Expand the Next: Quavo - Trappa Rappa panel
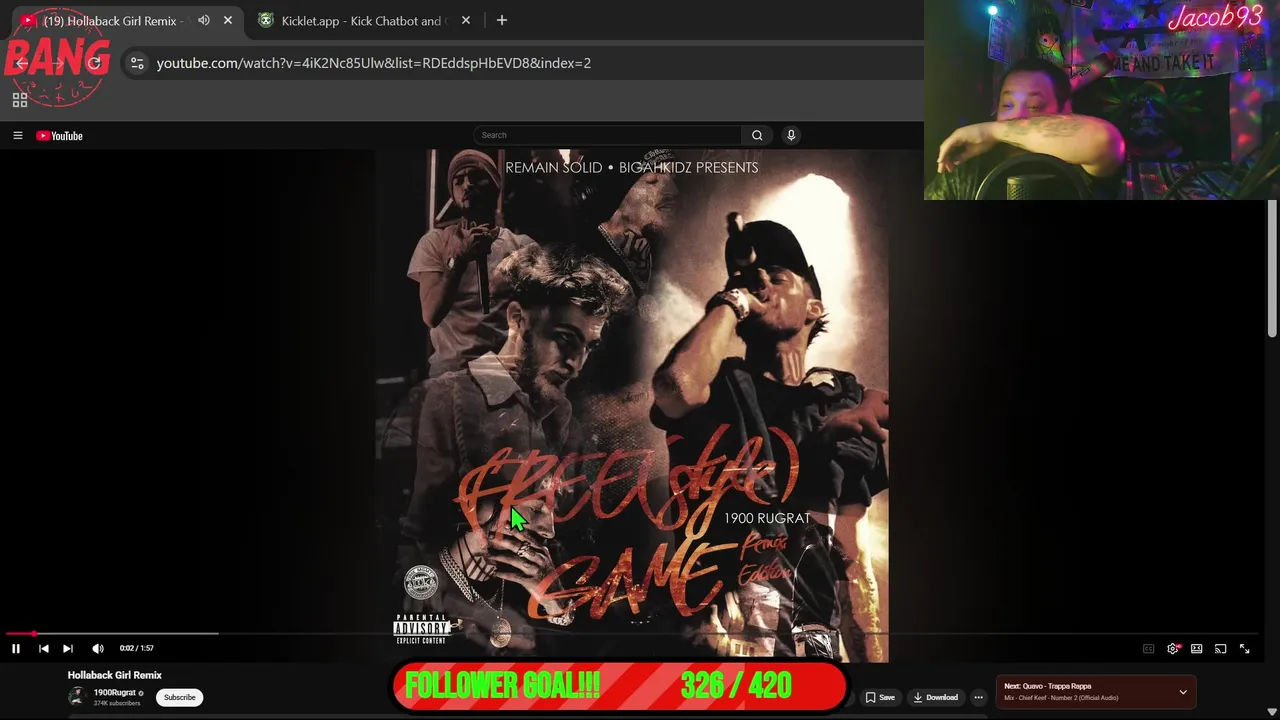 (1183, 692)
